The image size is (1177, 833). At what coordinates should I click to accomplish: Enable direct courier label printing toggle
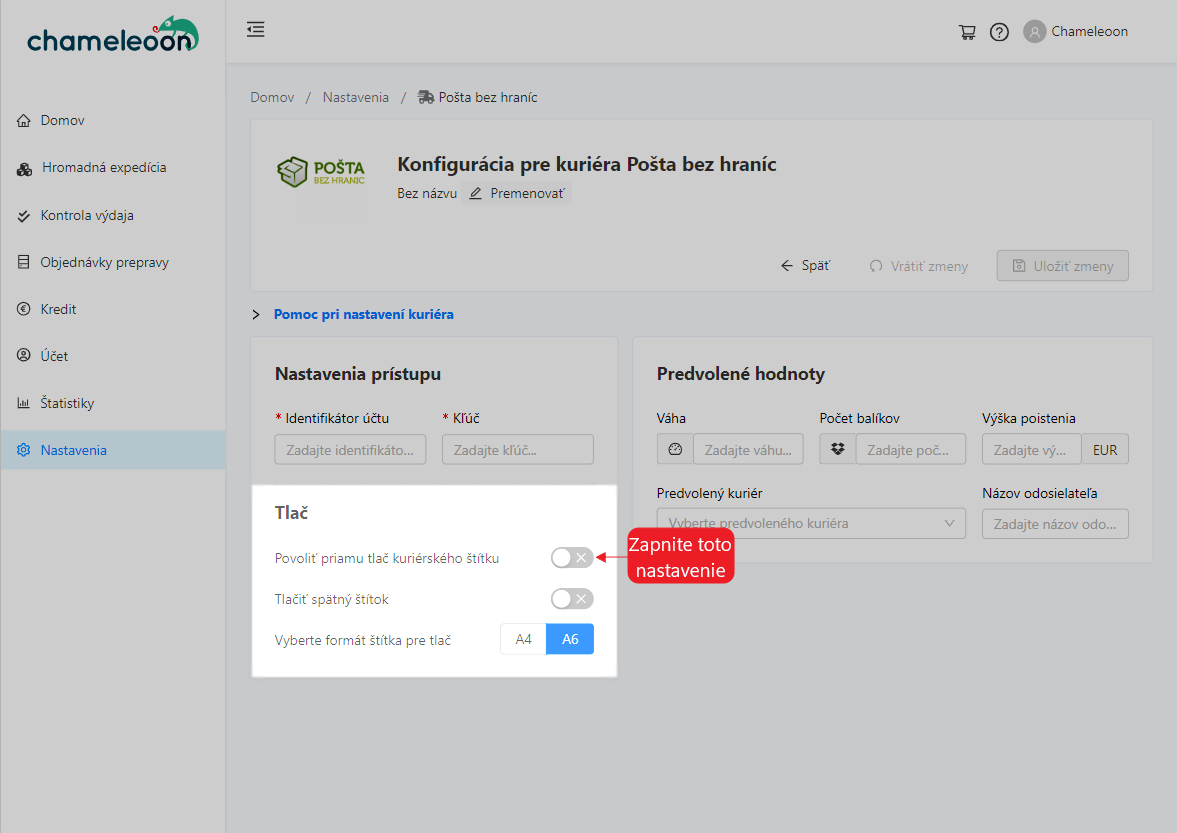[572, 558]
